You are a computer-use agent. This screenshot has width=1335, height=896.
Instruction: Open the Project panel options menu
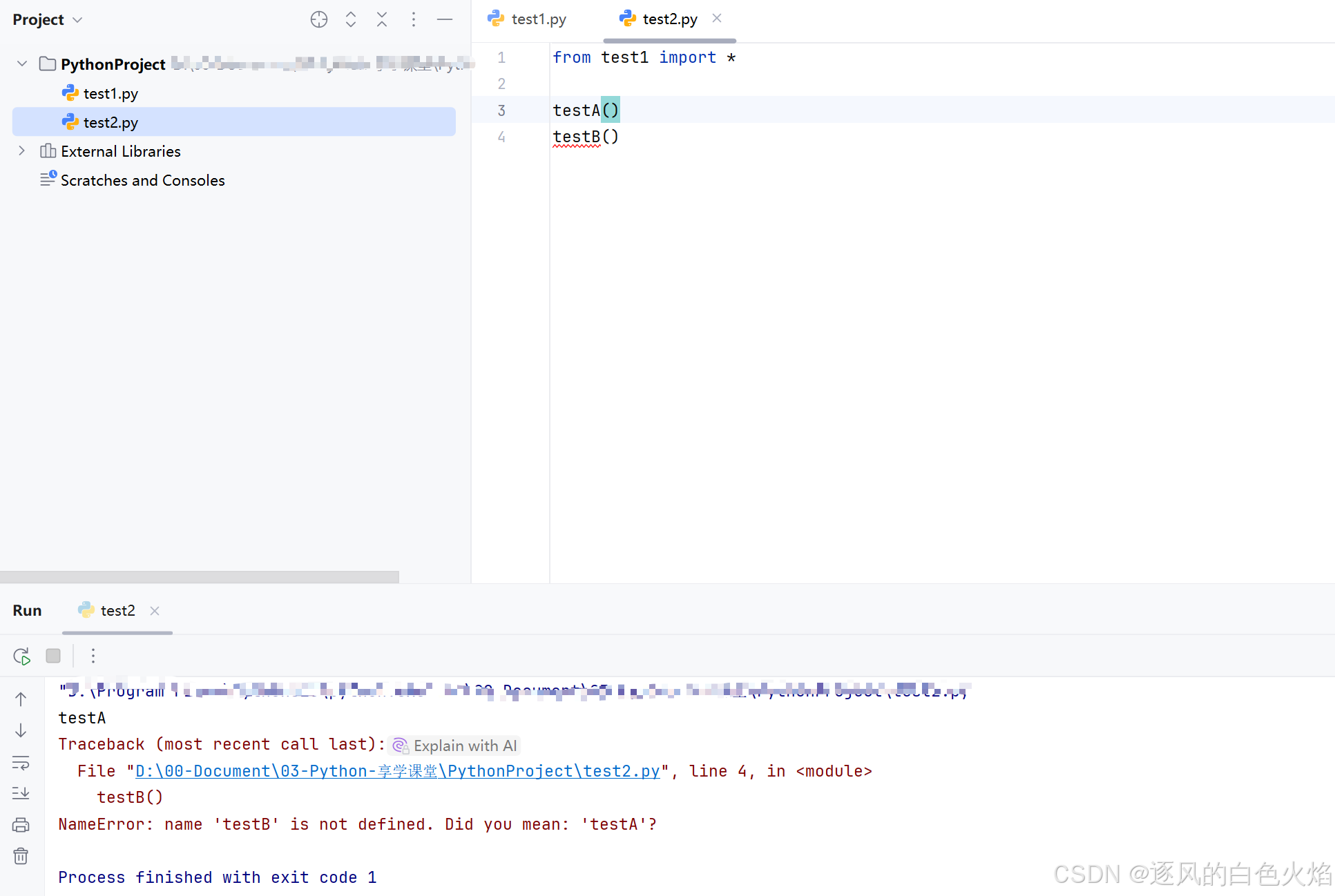[413, 19]
